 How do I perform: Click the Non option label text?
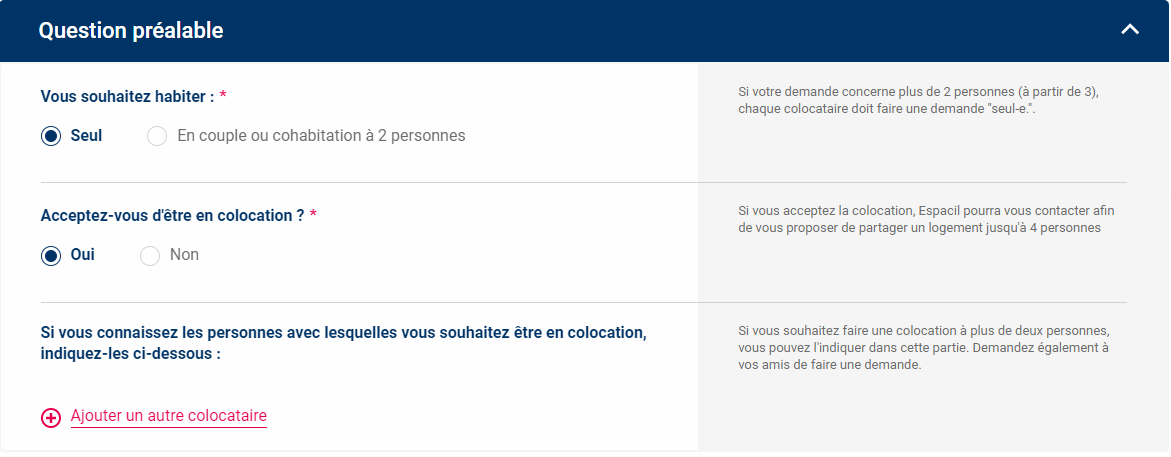tap(184, 255)
